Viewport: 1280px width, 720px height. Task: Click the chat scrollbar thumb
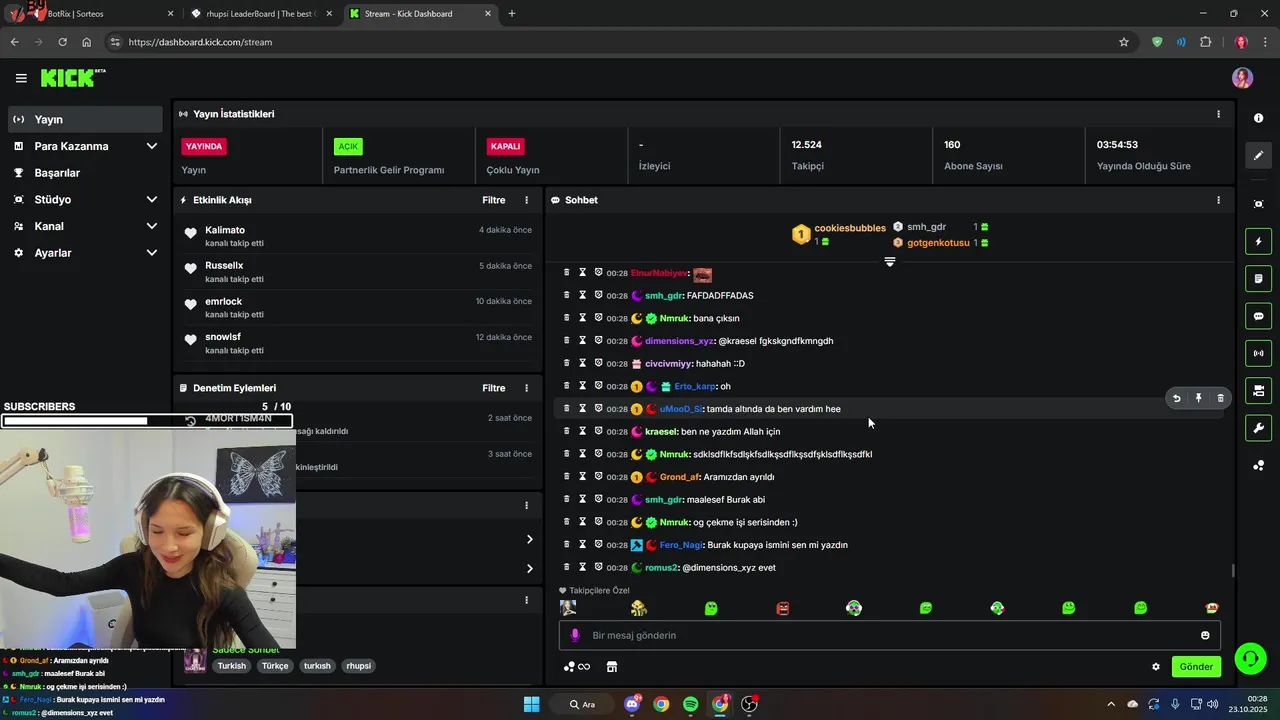tap(1233, 571)
